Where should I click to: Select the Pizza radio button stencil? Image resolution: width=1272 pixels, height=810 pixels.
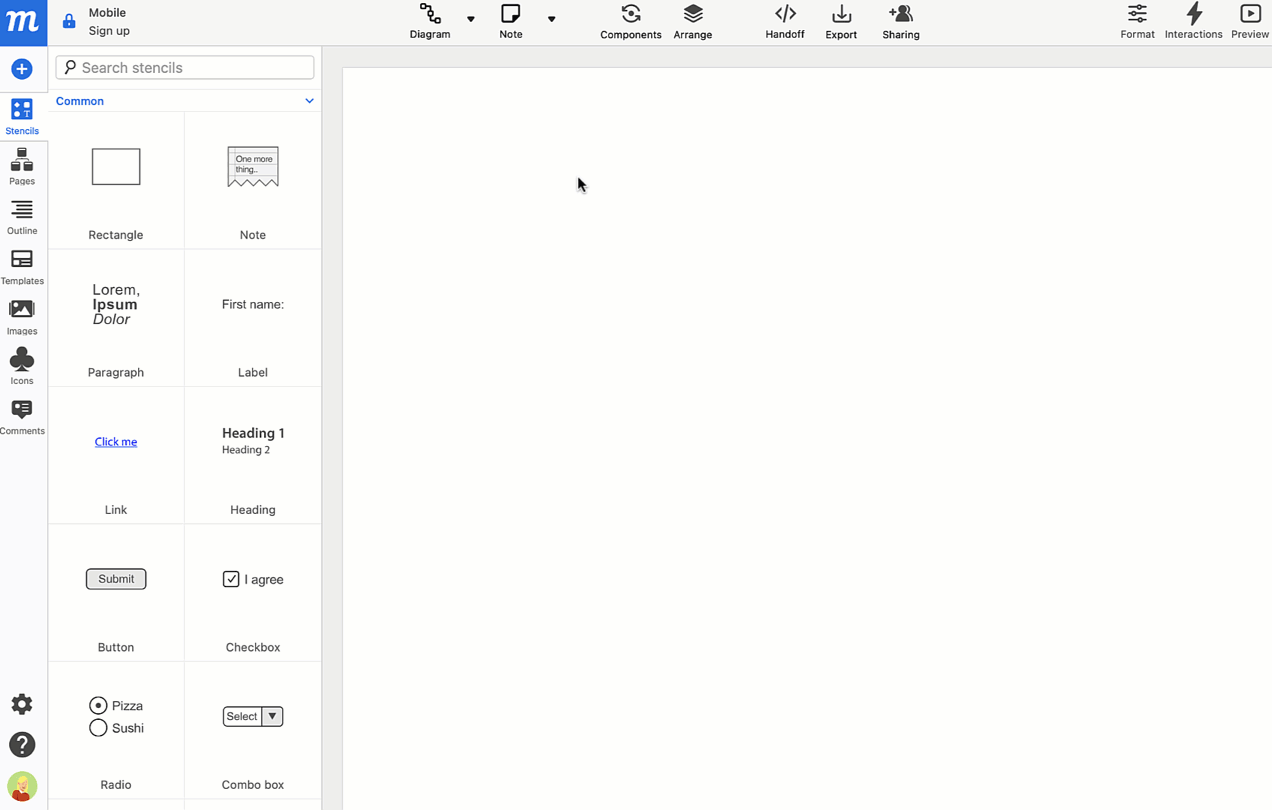point(98,705)
